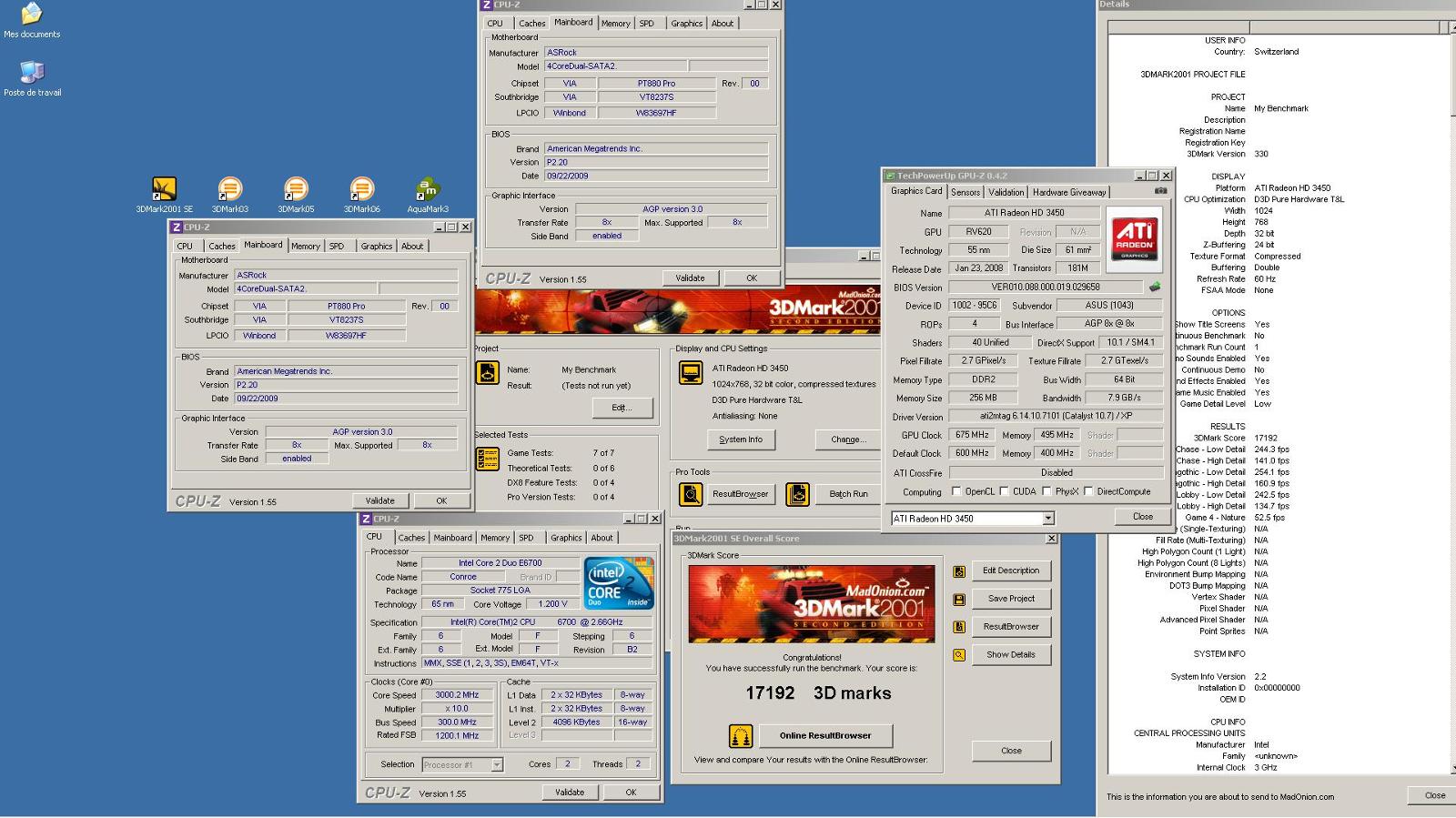The height and width of the screenshot is (818, 1456).
Task: Click the Model 4CoreDual-SATA2 field in top CPU-Z
Action: click(616, 66)
